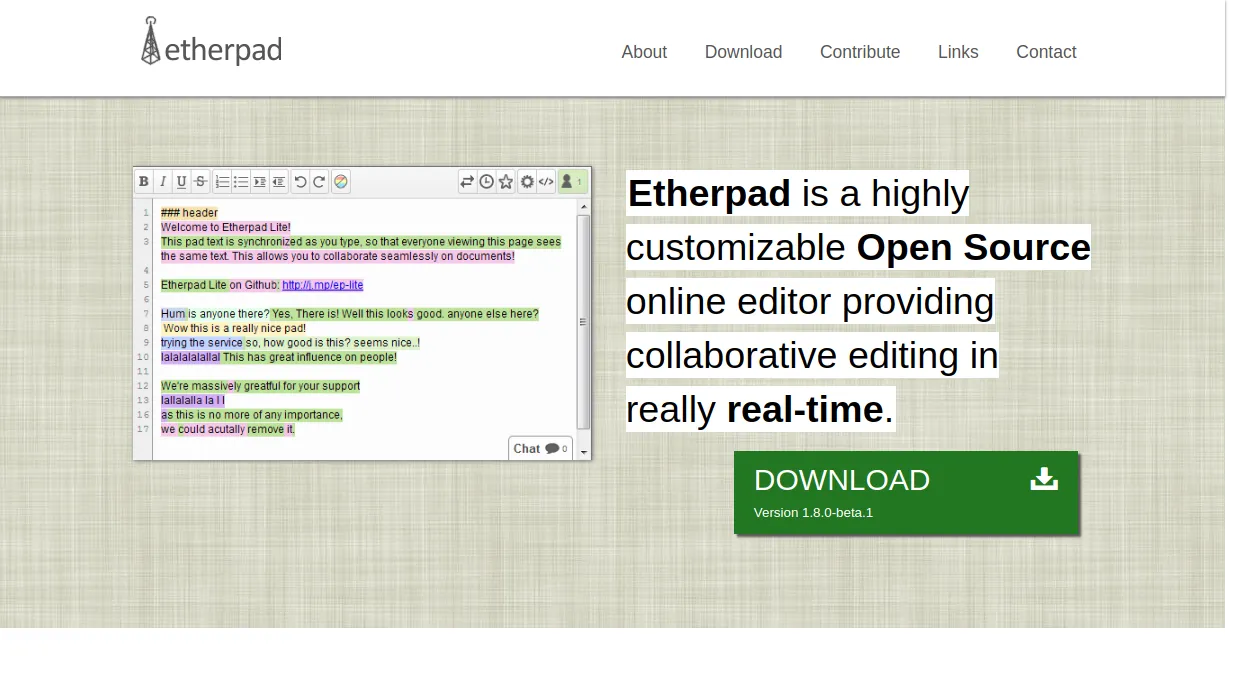This screenshot has height=675, width=1240.
Task: Click the bold "real-time" headline text
Action: (x=805, y=410)
